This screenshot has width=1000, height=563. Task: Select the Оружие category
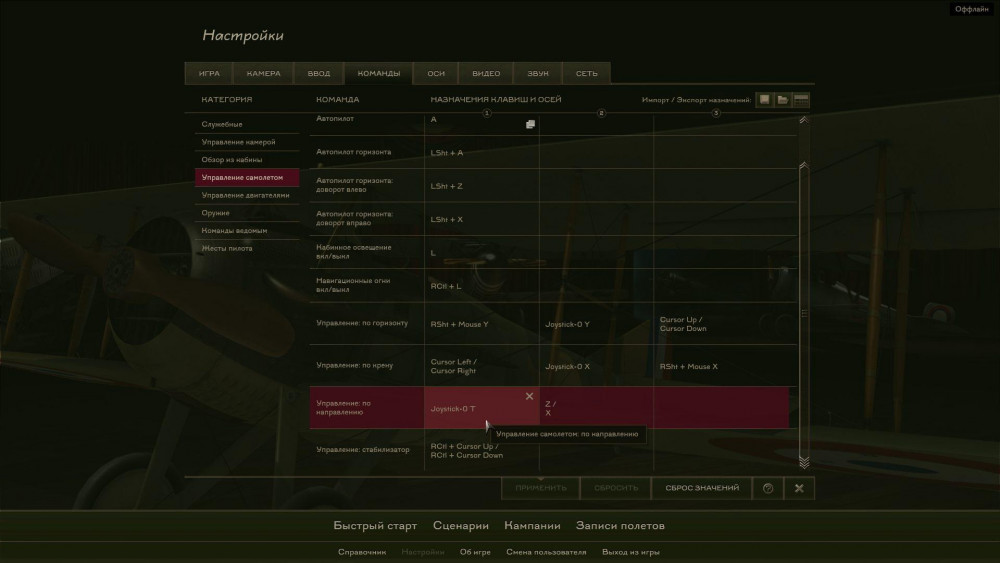[247, 213]
